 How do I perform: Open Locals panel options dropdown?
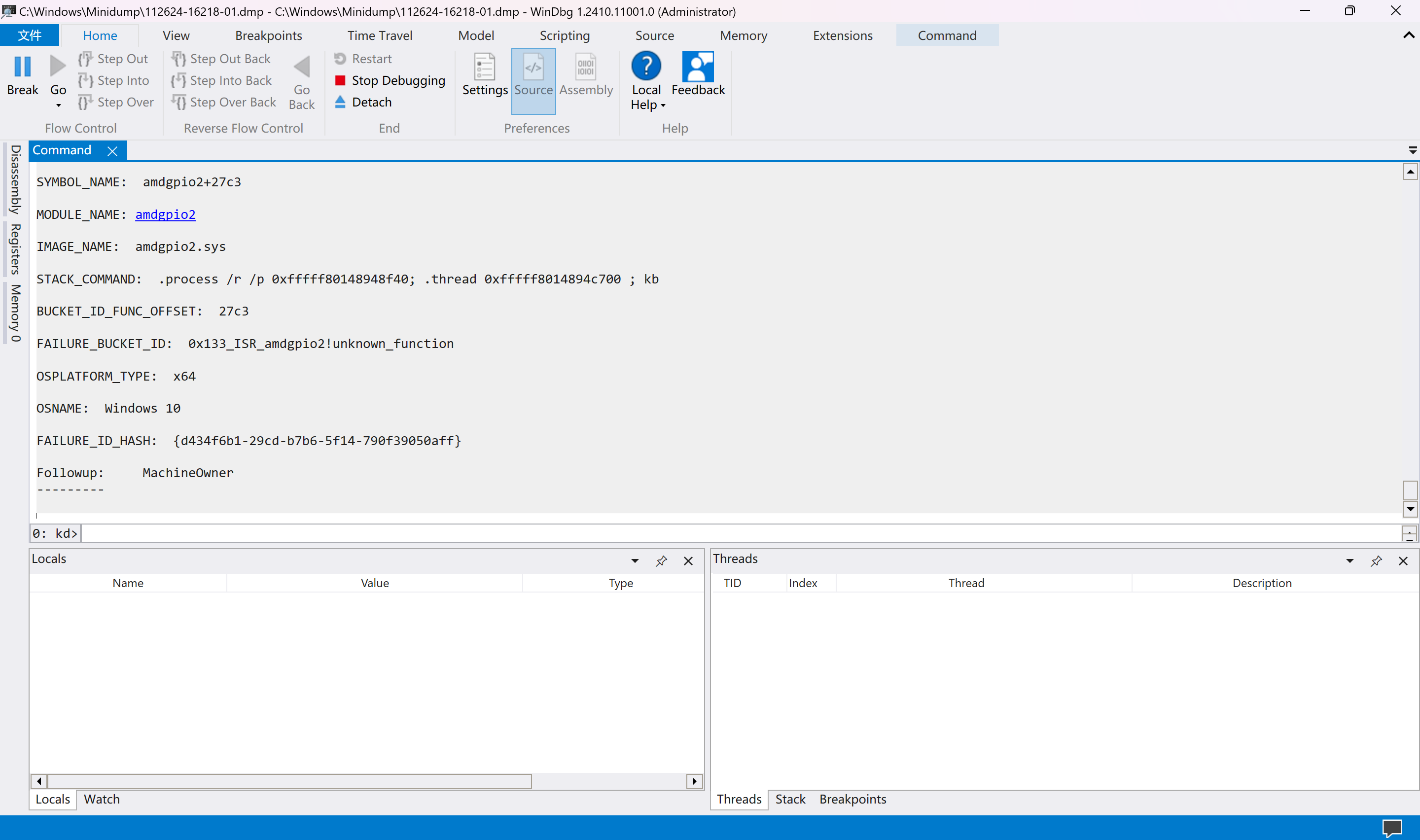pos(635,561)
